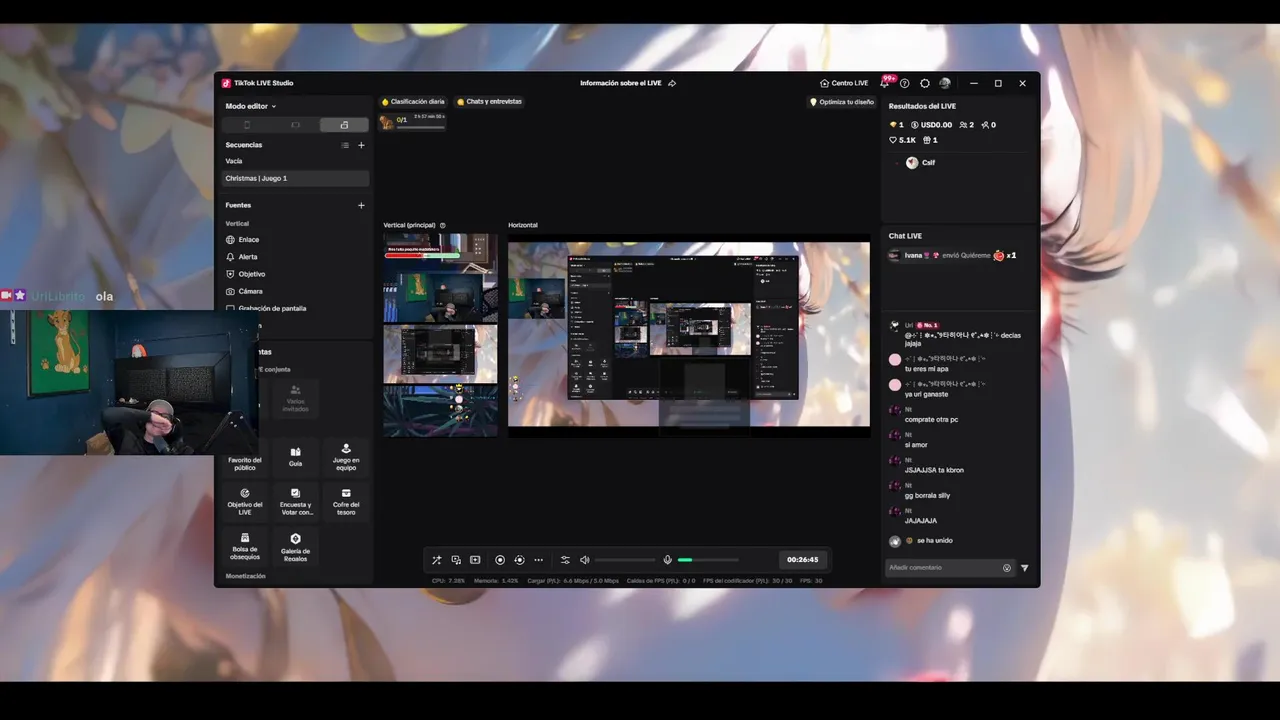This screenshot has width=1280, height=720.
Task: Open Chats y entrevistas tab
Action: [x=489, y=101]
